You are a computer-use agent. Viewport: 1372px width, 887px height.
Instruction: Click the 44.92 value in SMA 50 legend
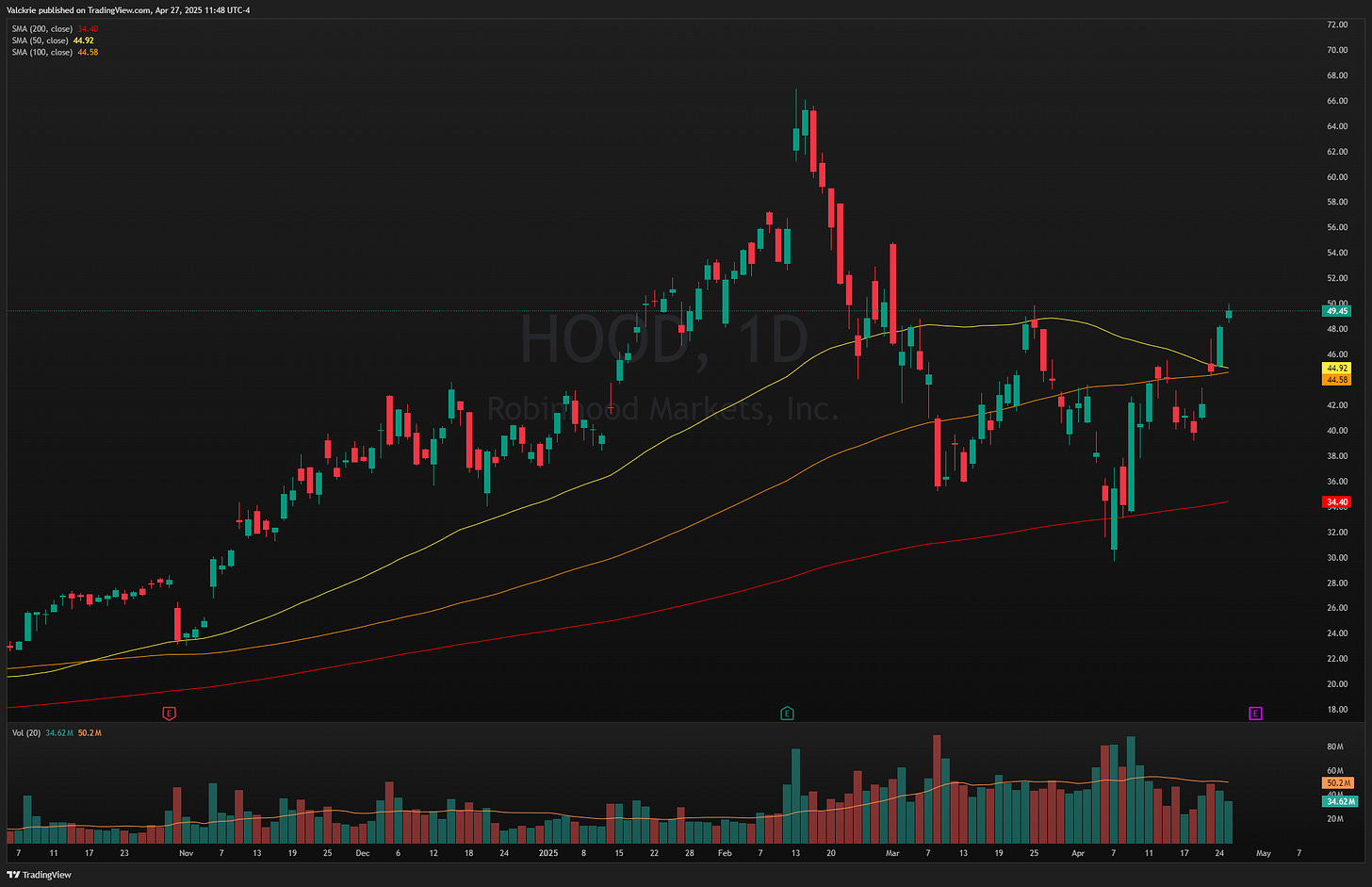(x=83, y=41)
